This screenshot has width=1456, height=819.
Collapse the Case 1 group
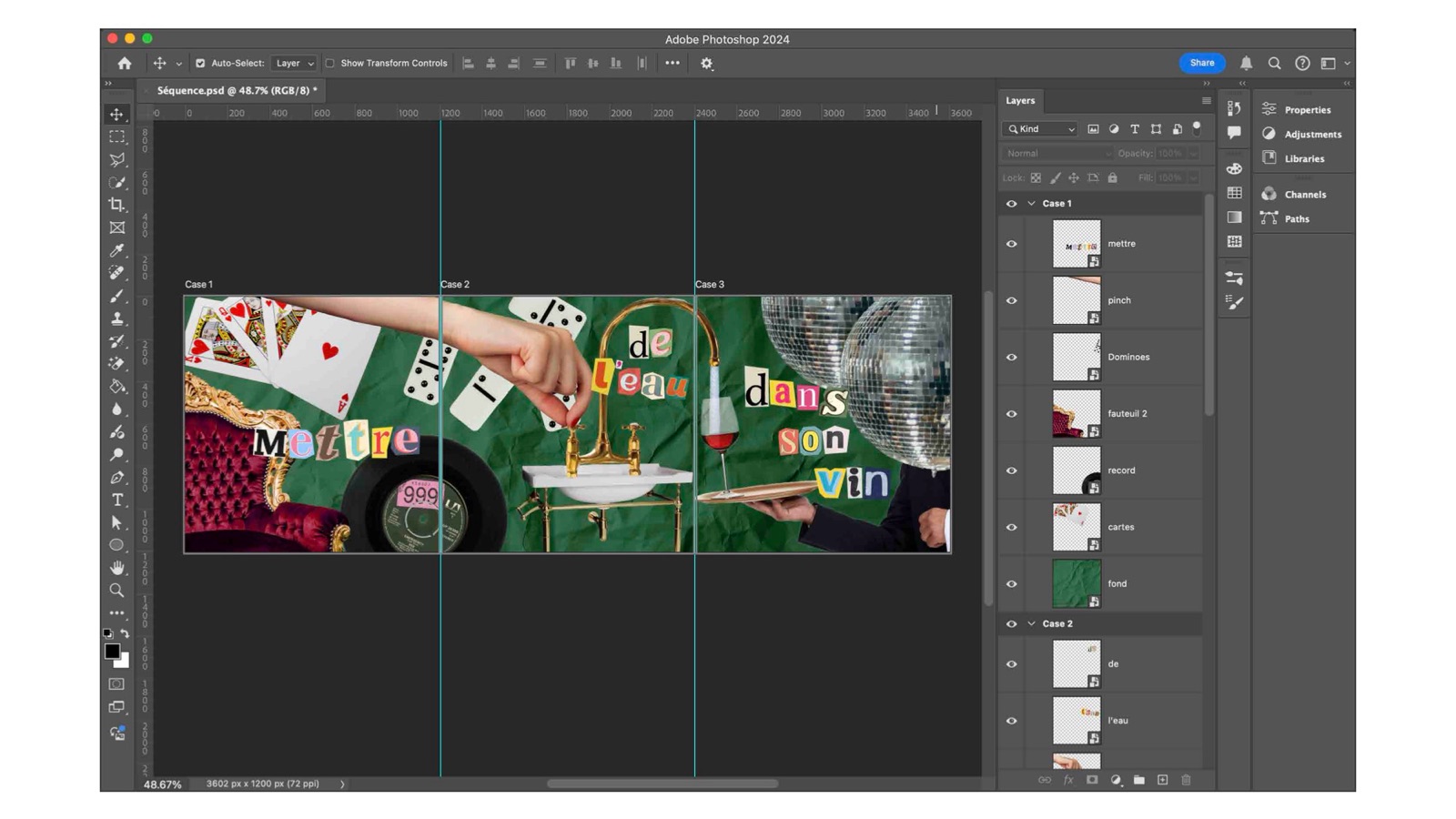[1031, 204]
